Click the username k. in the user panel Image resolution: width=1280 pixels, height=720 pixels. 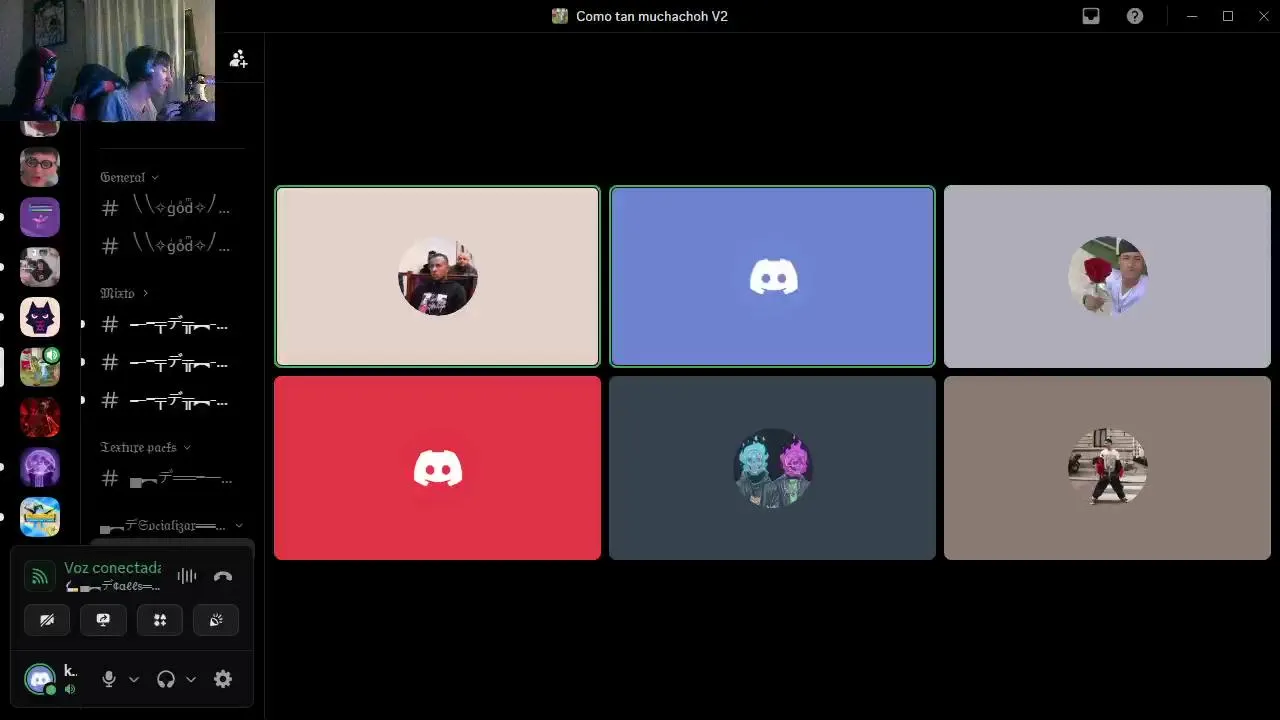70,671
